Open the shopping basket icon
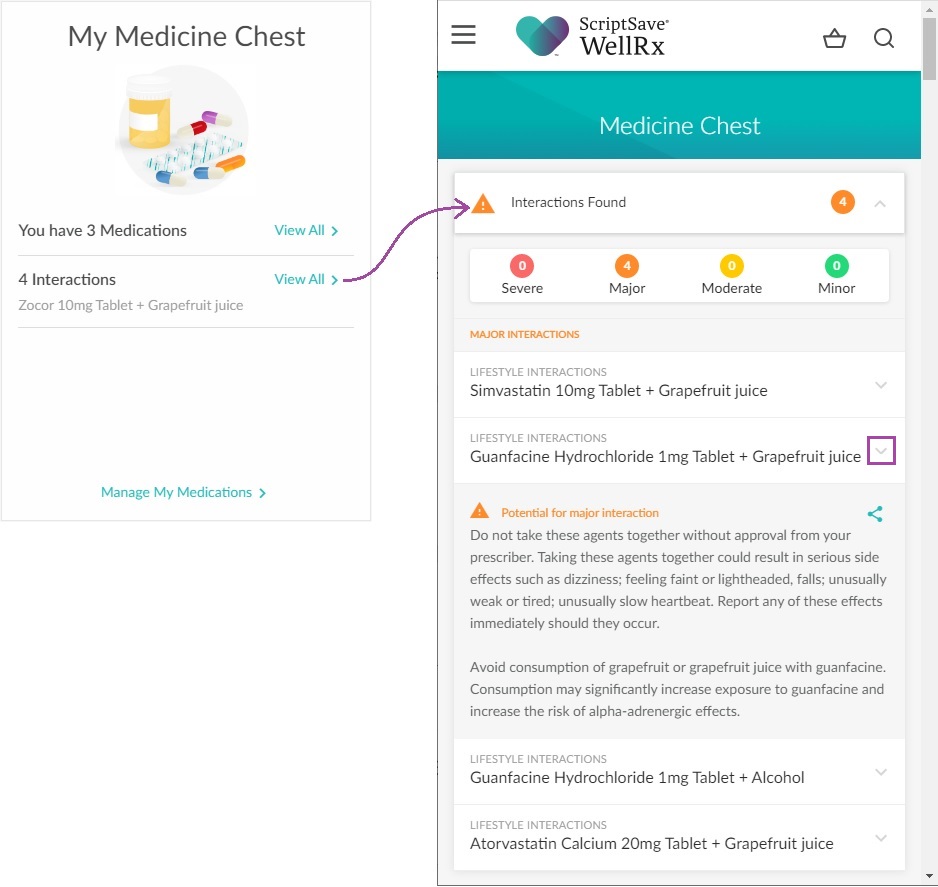The width and height of the screenshot is (938, 887). pos(834,38)
